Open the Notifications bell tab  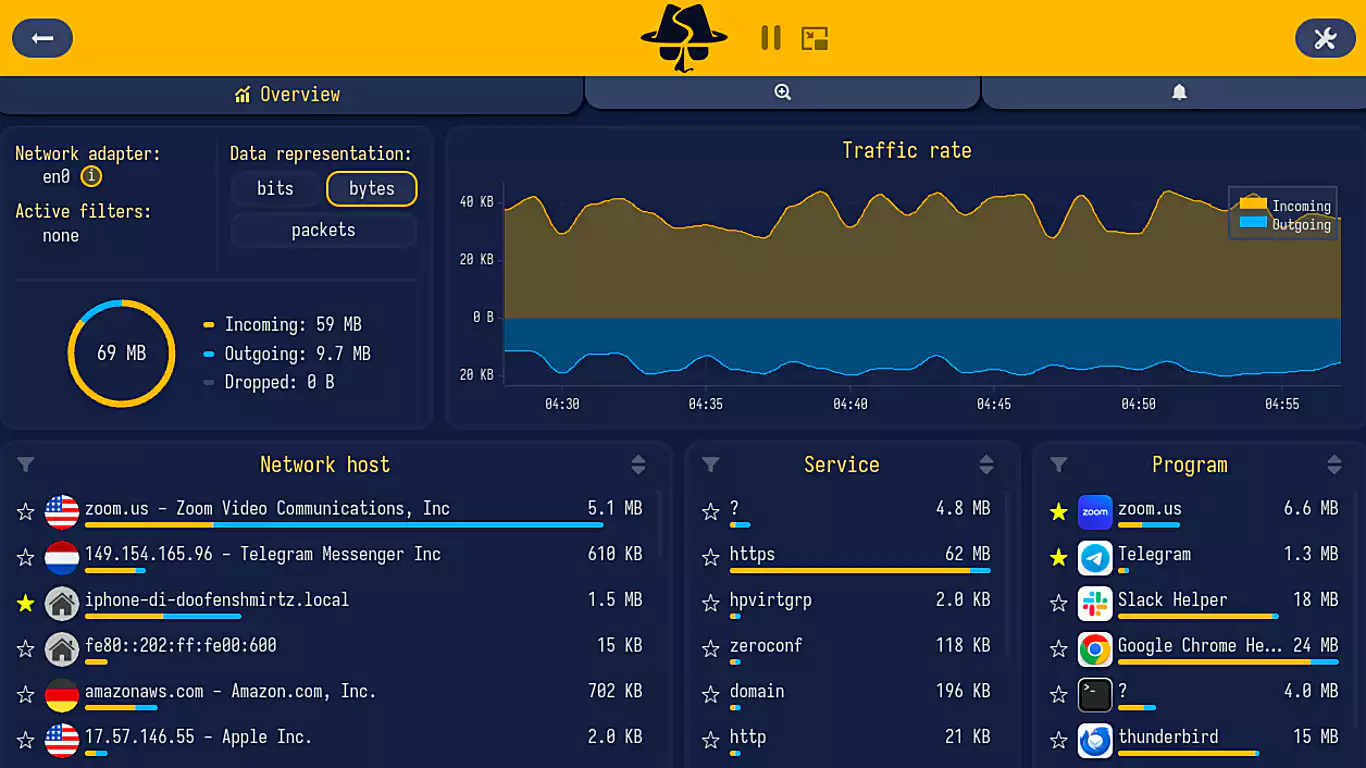pyautogui.click(x=1179, y=92)
